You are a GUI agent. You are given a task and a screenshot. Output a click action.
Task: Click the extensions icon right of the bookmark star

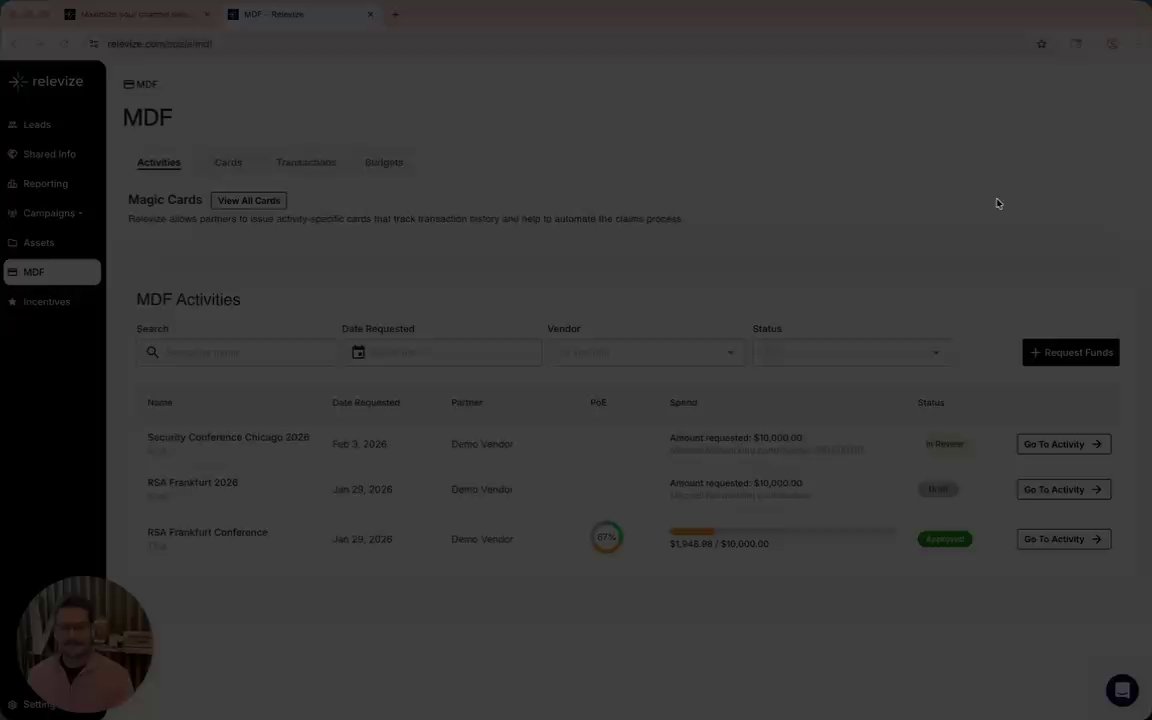[1076, 44]
